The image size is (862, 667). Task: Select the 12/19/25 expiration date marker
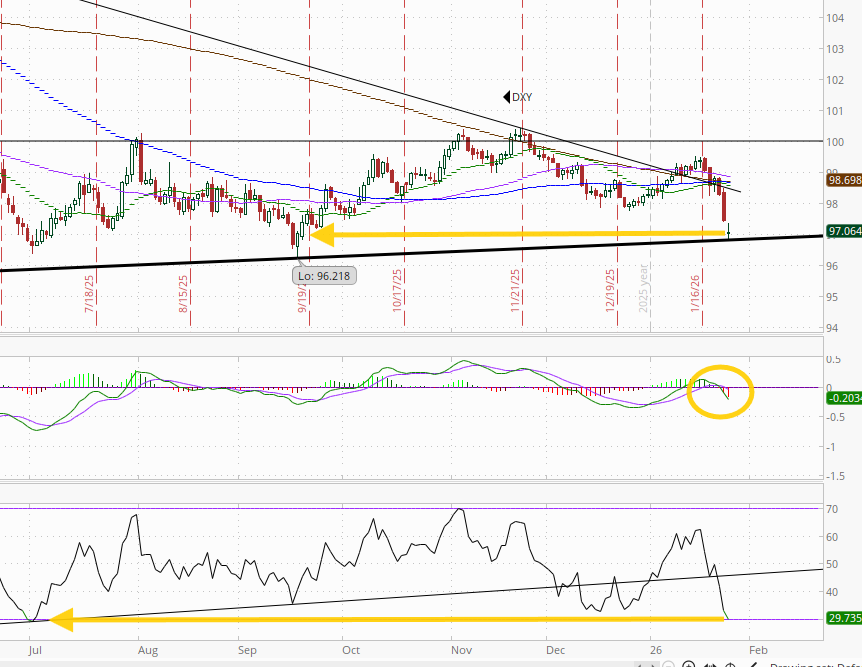tap(610, 291)
